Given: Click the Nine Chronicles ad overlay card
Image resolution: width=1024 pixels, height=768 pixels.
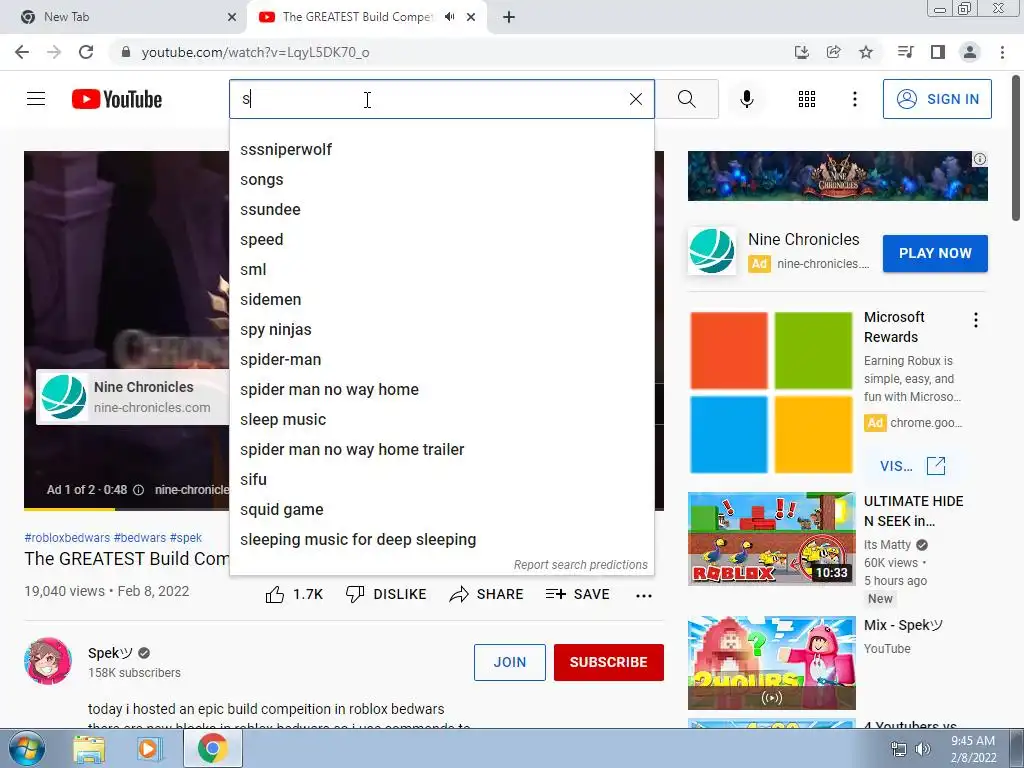Looking at the screenshot, I should [x=133, y=397].
